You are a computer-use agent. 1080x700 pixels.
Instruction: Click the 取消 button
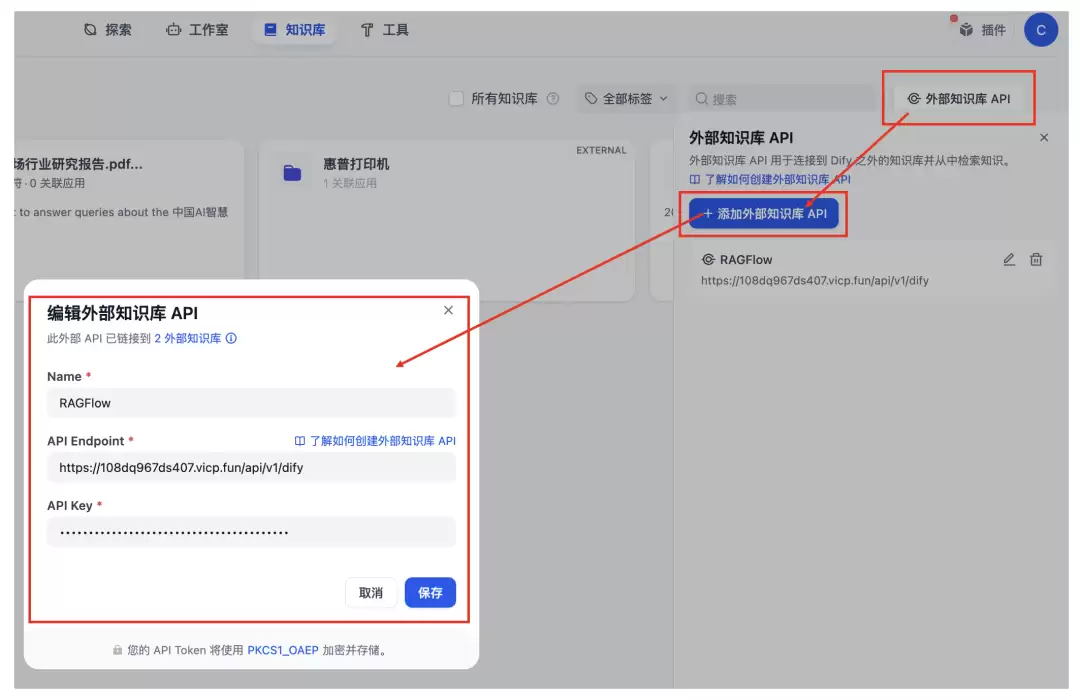pos(371,593)
